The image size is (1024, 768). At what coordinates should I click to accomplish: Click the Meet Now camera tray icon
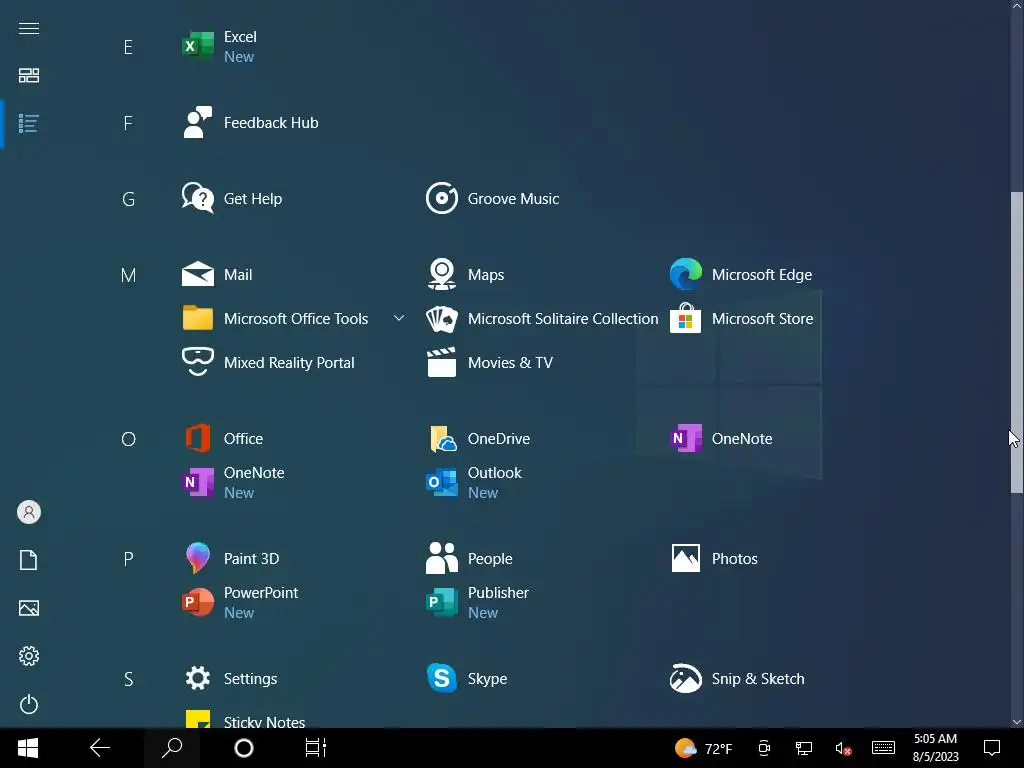(x=764, y=748)
